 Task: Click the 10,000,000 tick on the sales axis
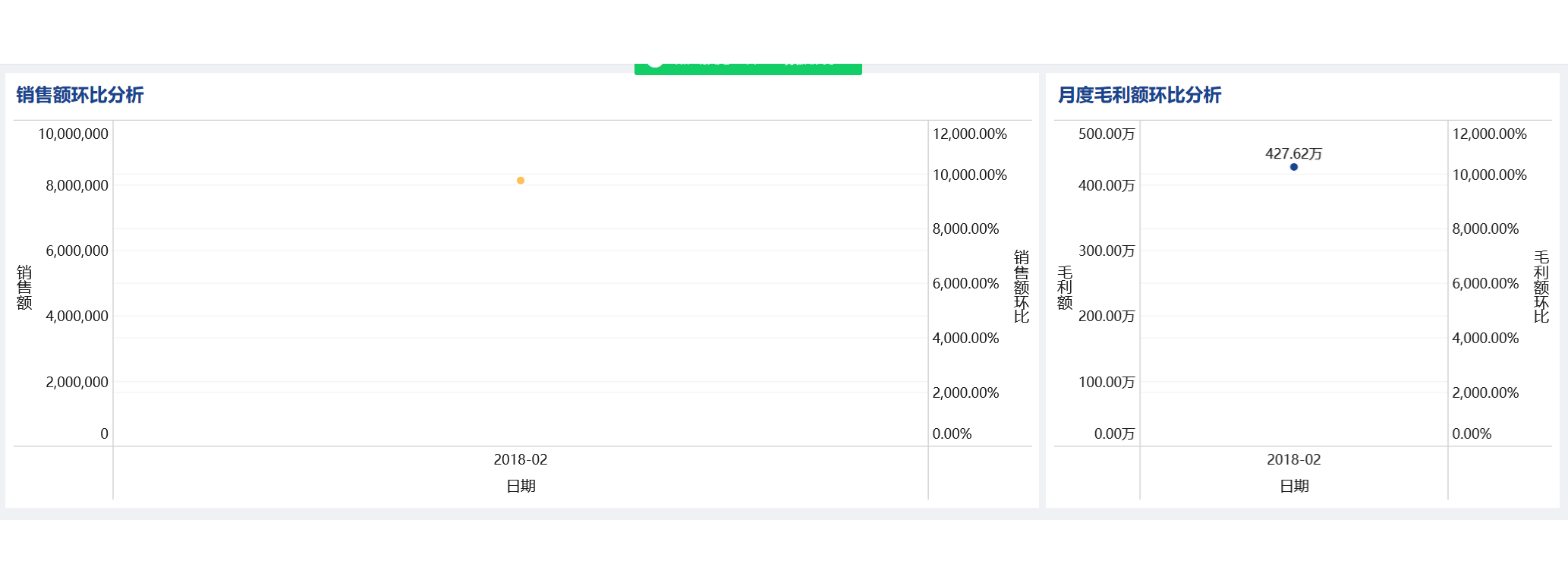73,134
